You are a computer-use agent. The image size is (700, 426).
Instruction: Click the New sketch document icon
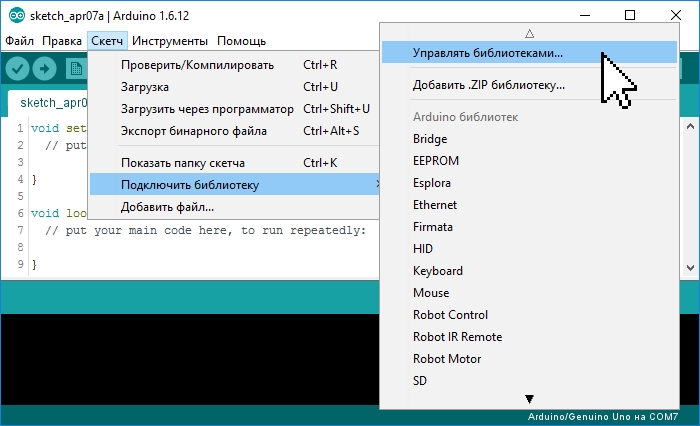[x=76, y=69]
